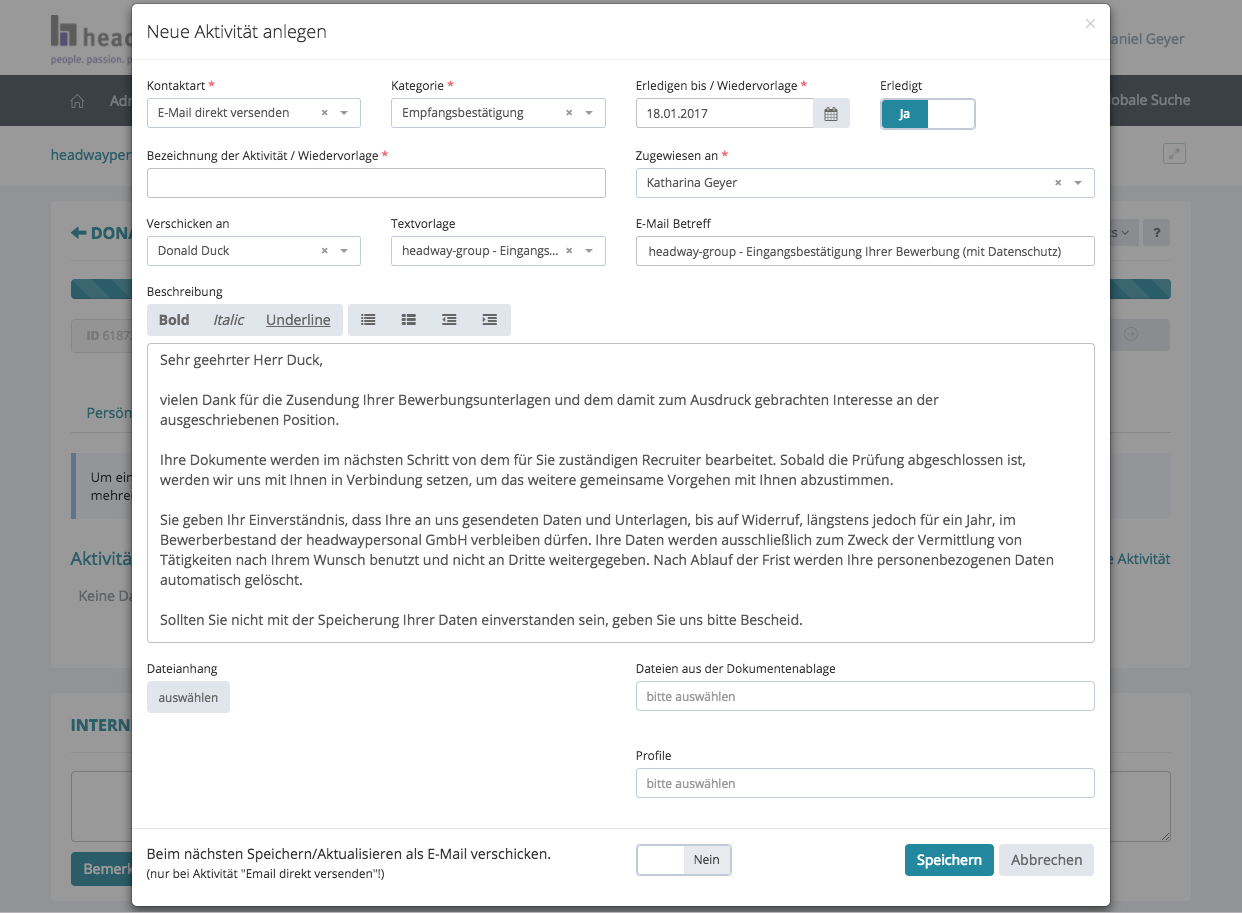Expand the Textvorlage dropdown
The width and height of the screenshot is (1242, 913).
coord(589,251)
